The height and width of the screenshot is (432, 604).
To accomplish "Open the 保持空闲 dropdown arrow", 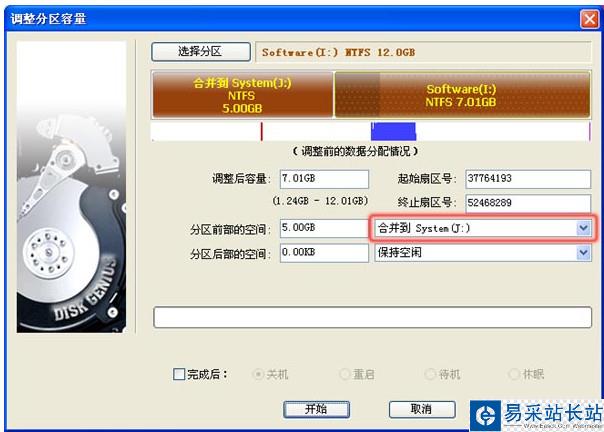I will (584, 253).
